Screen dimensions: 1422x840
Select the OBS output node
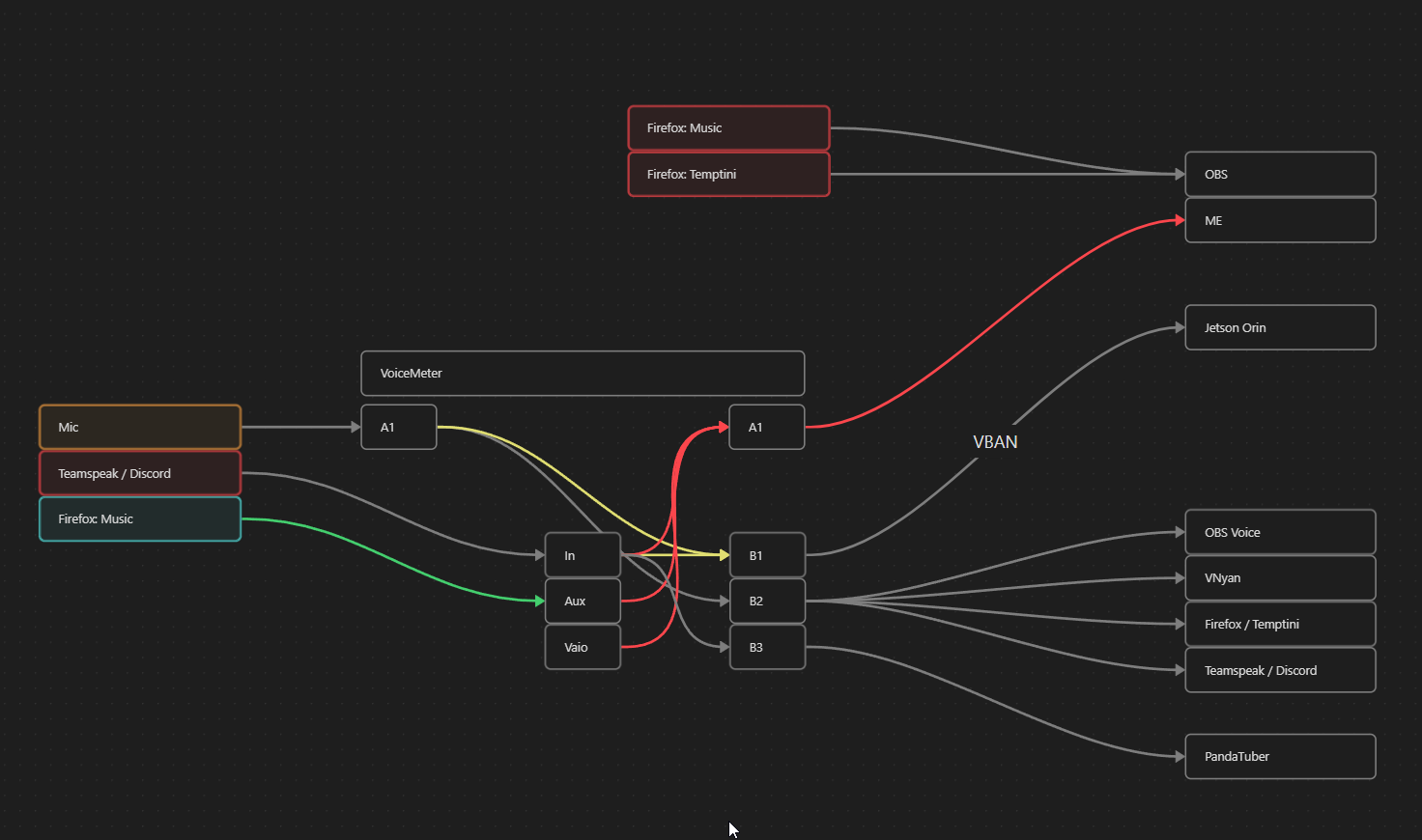point(1279,174)
